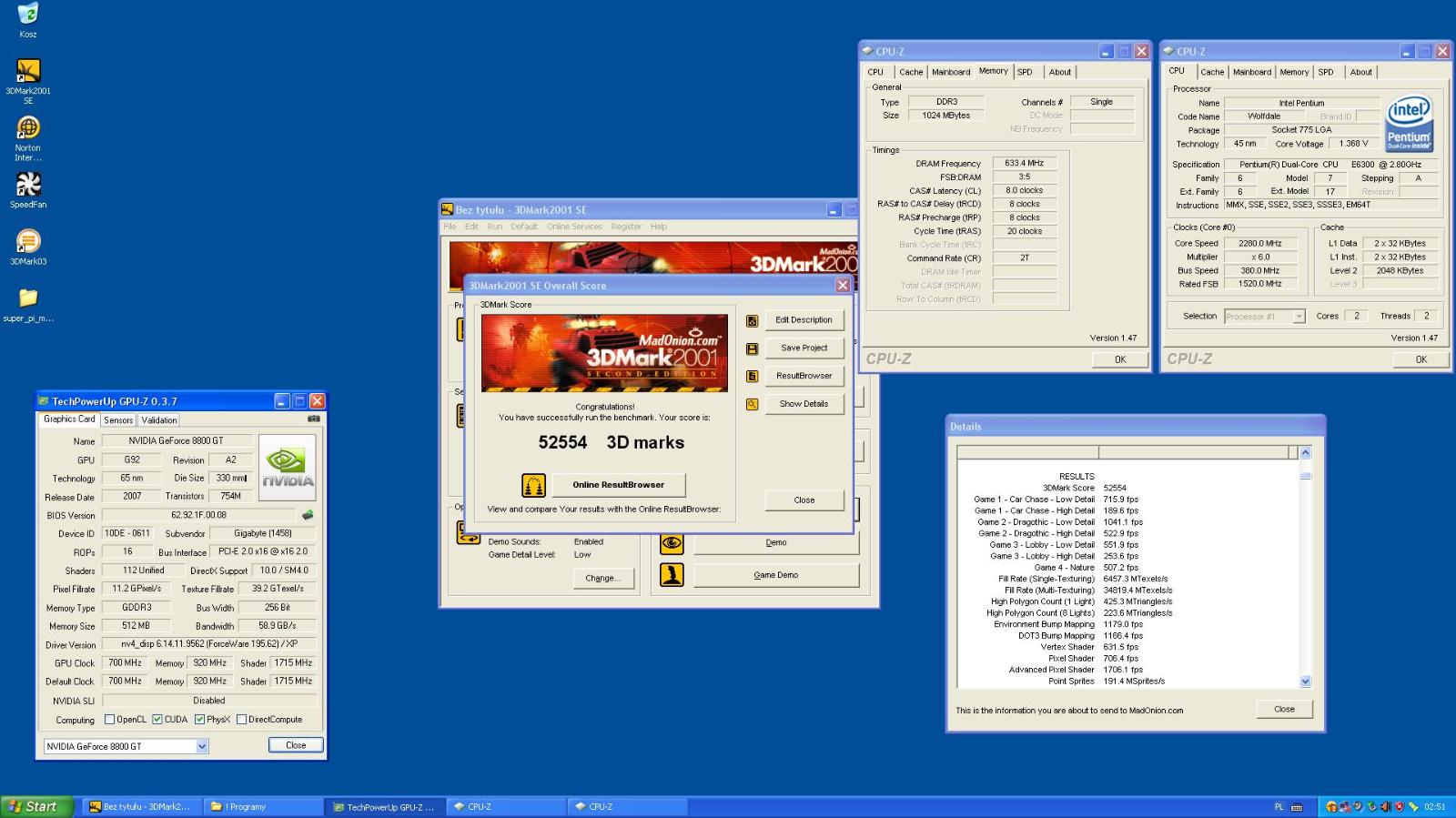Screen dimensions: 1456x818
Task: Switch to Mainboard tab in Memory CPU-Z window
Action: pyautogui.click(x=951, y=72)
